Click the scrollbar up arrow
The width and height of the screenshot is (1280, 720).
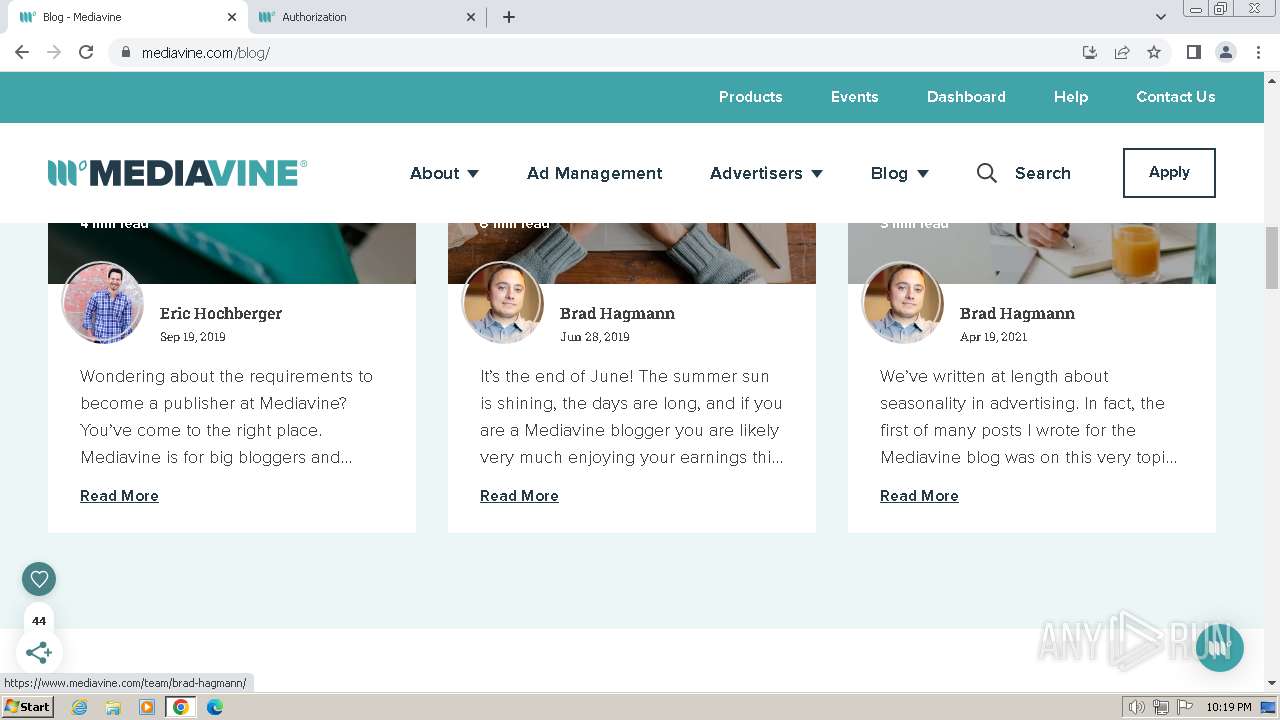pyautogui.click(x=1271, y=79)
